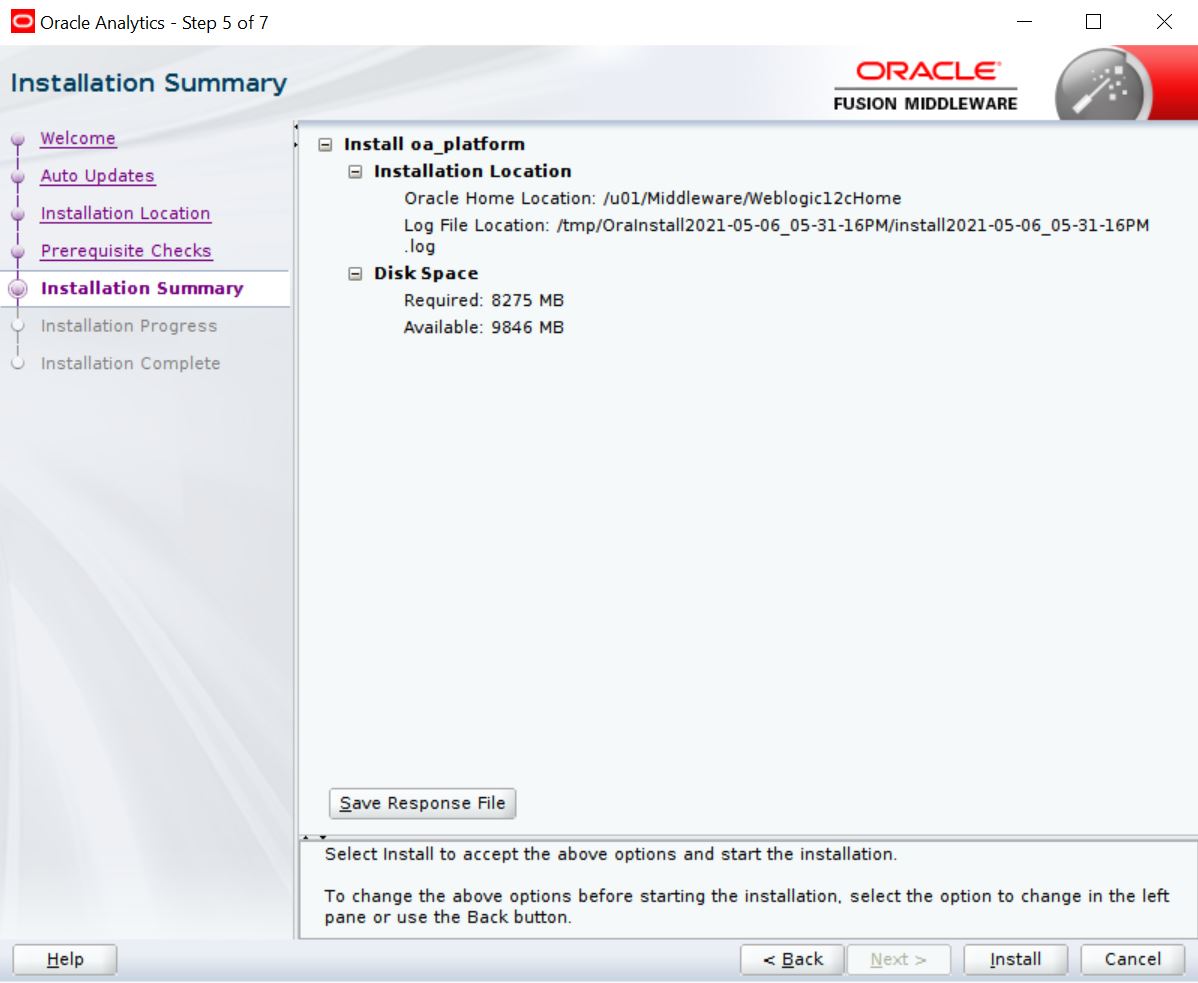Minimize the installer window
Image resolution: width=1198 pixels, height=983 pixels.
click(x=1024, y=22)
